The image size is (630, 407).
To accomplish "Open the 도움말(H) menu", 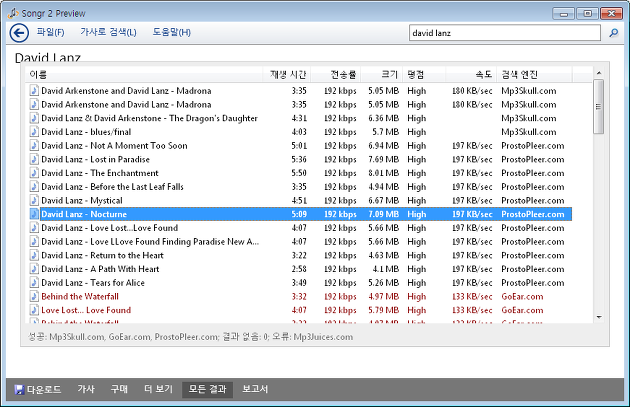I will 172,32.
